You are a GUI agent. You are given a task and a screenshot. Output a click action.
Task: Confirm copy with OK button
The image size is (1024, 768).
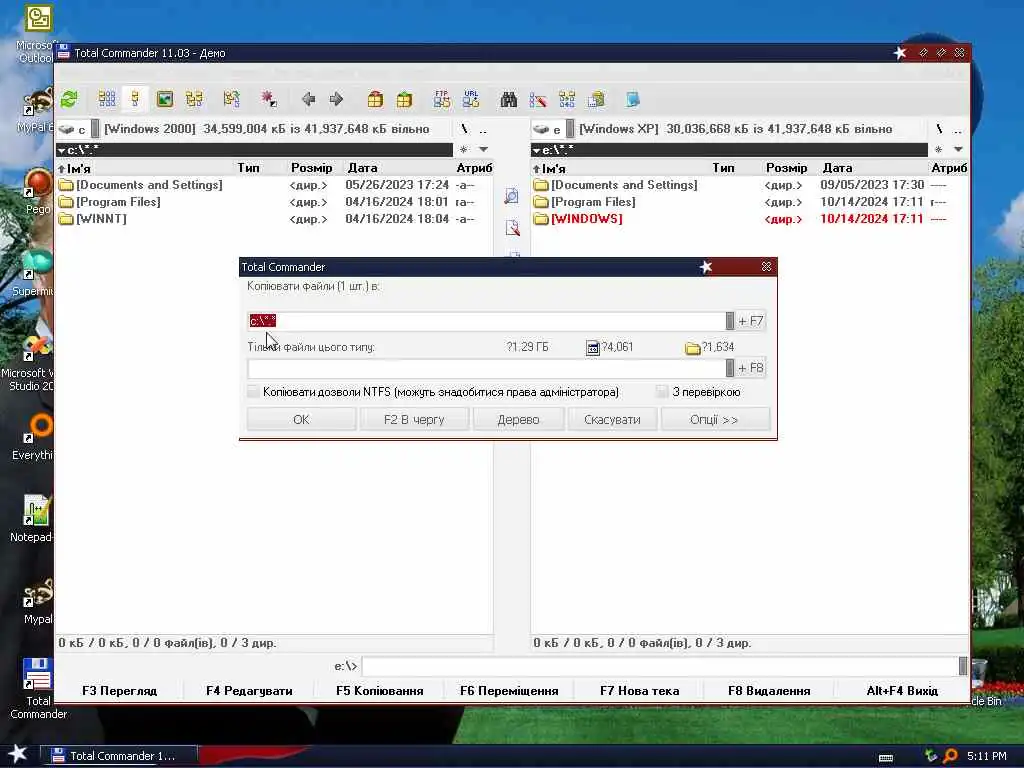pyautogui.click(x=301, y=419)
